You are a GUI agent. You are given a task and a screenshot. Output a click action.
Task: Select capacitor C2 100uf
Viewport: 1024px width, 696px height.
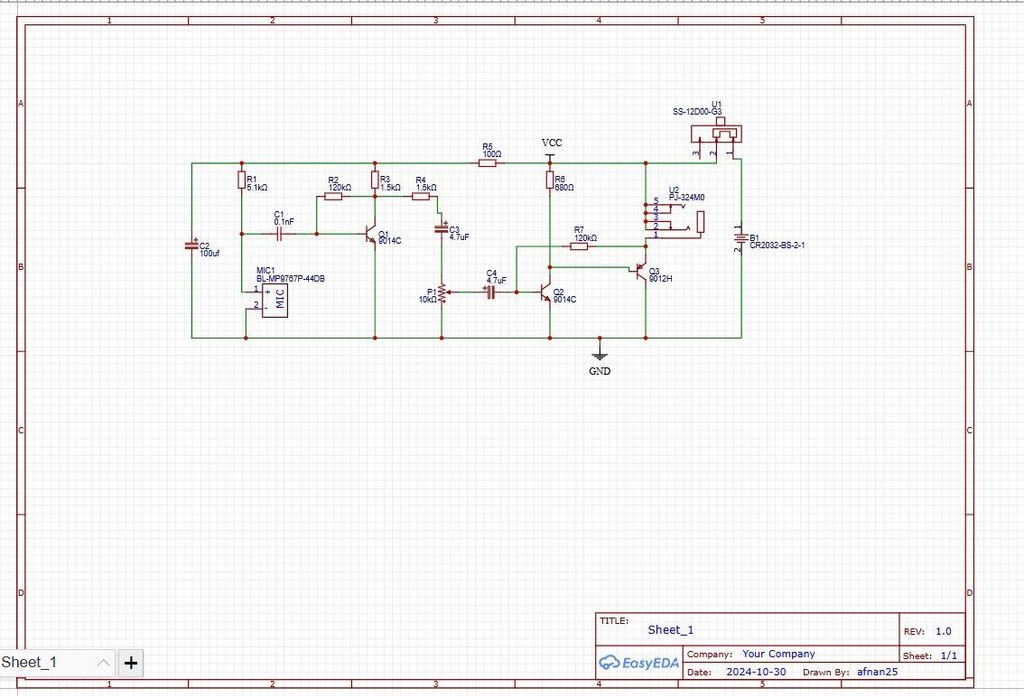tap(192, 245)
